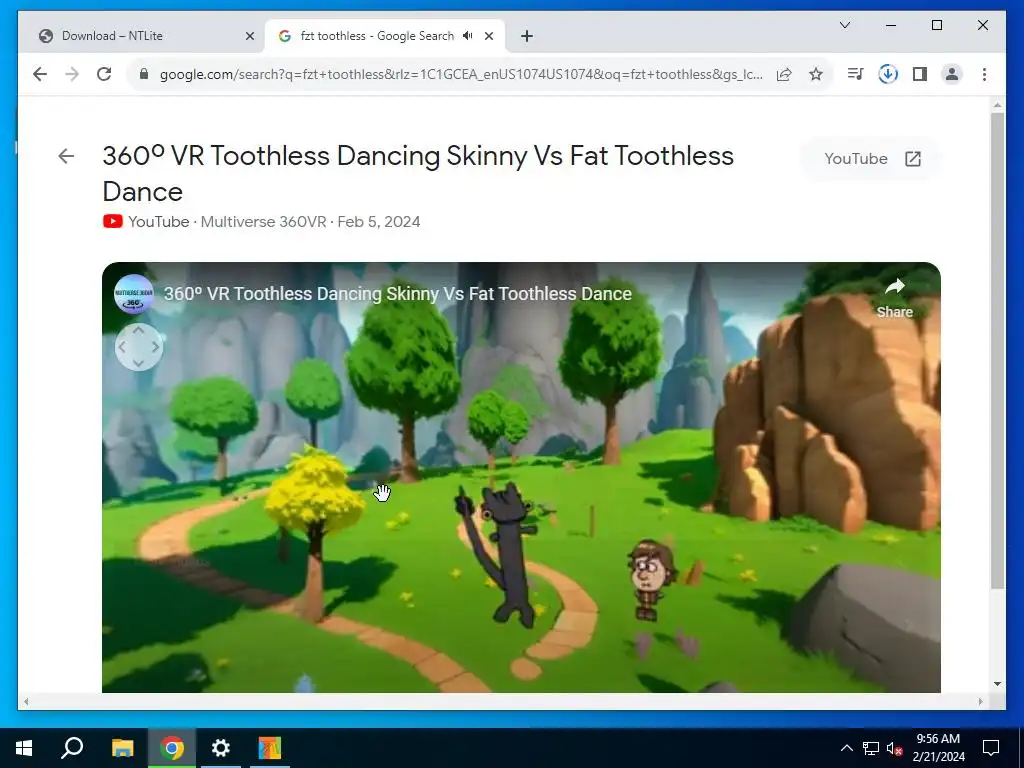This screenshot has width=1024, height=768.
Task: Click the 'Multiverse 360VR · Feb 5, 2024' text
Action: [310, 221]
